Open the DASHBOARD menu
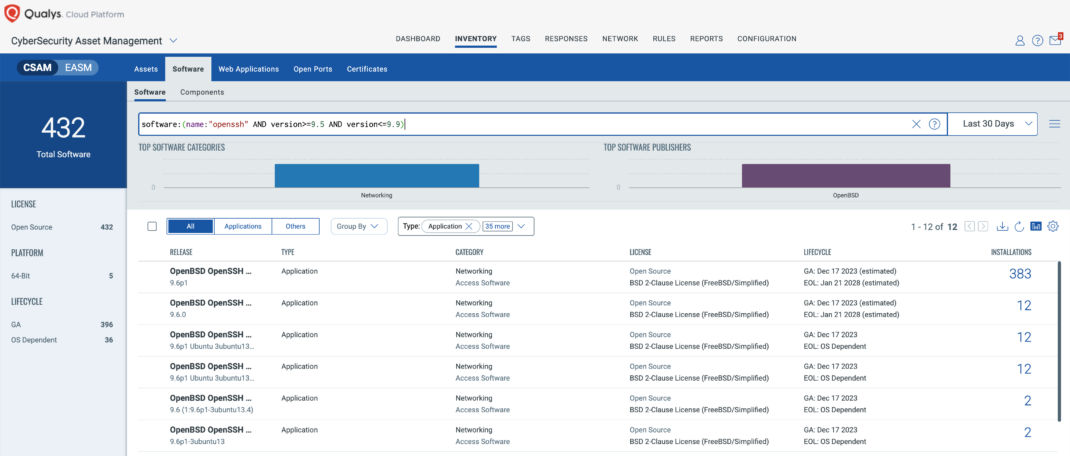This screenshot has width=1070, height=456. (x=418, y=39)
